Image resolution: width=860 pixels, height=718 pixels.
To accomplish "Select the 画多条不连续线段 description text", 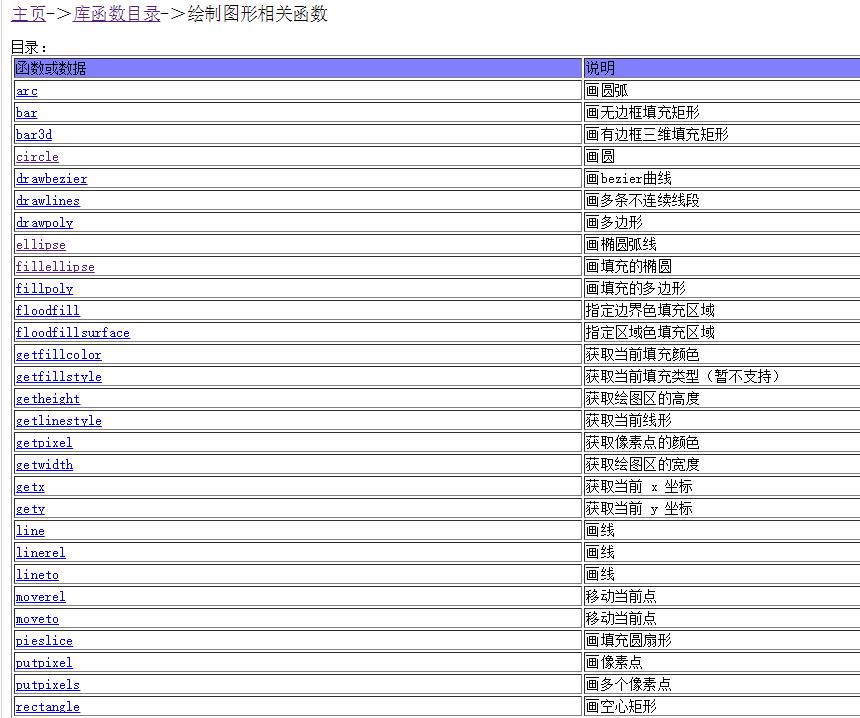I will tap(643, 200).
